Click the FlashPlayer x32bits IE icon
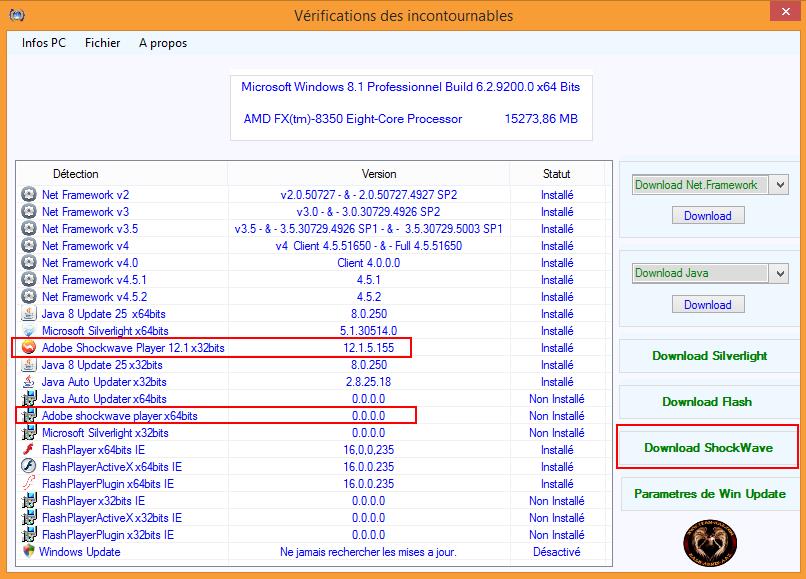 [29, 500]
